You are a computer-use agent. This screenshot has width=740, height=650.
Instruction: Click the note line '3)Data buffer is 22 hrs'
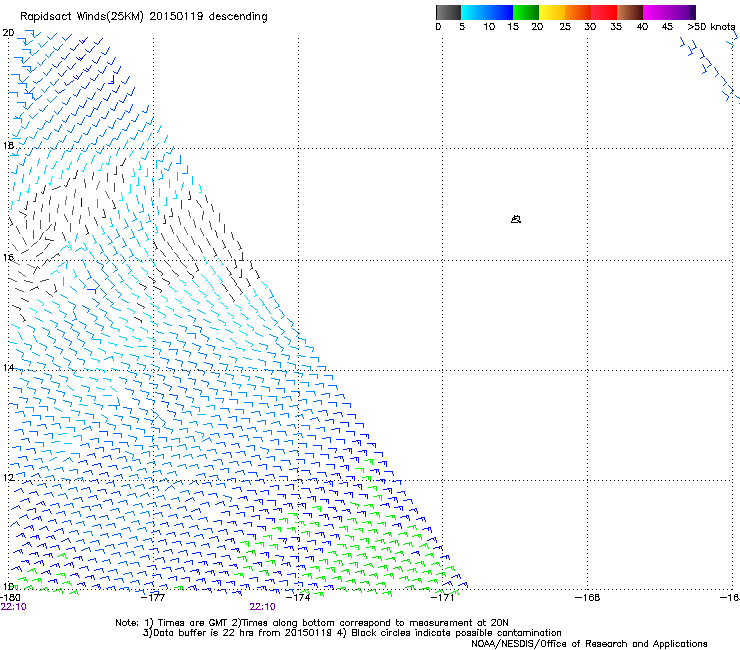[x=352, y=633]
